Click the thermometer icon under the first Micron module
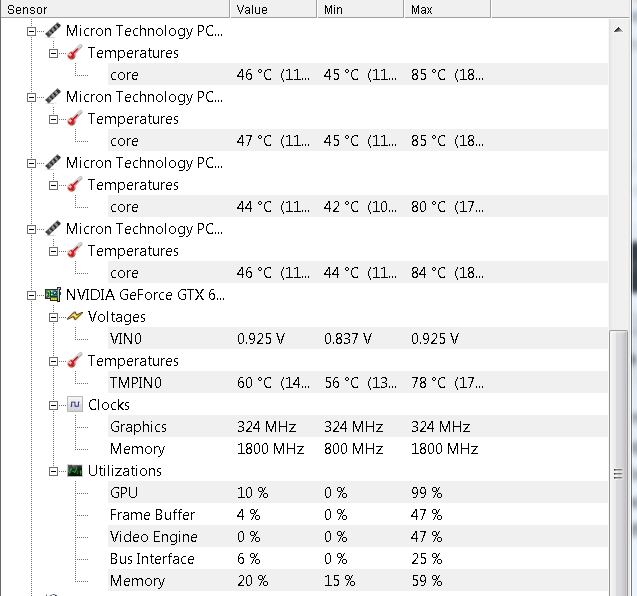The width and height of the screenshot is (637, 596). [75, 52]
